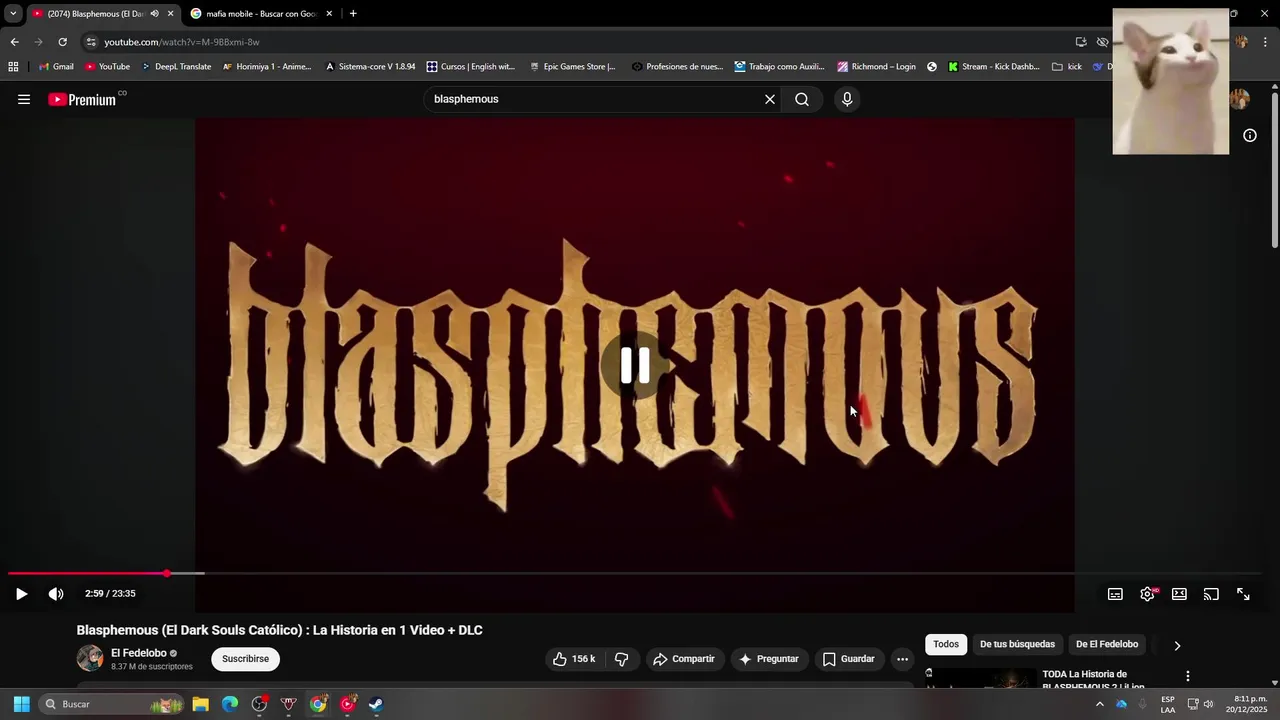
Task: Open the El Fedelobo channel name link
Action: click(139, 653)
